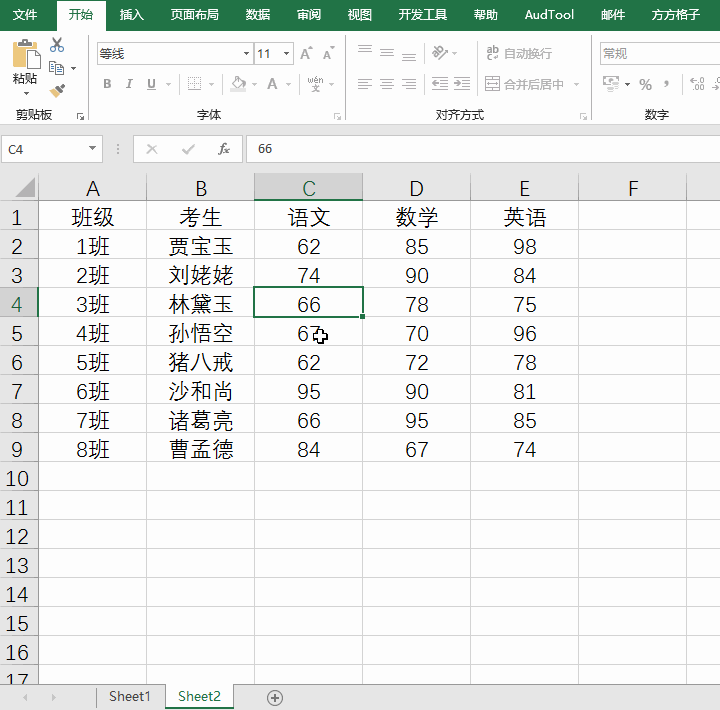Open Name Box dropdown arrow

pos(92,148)
